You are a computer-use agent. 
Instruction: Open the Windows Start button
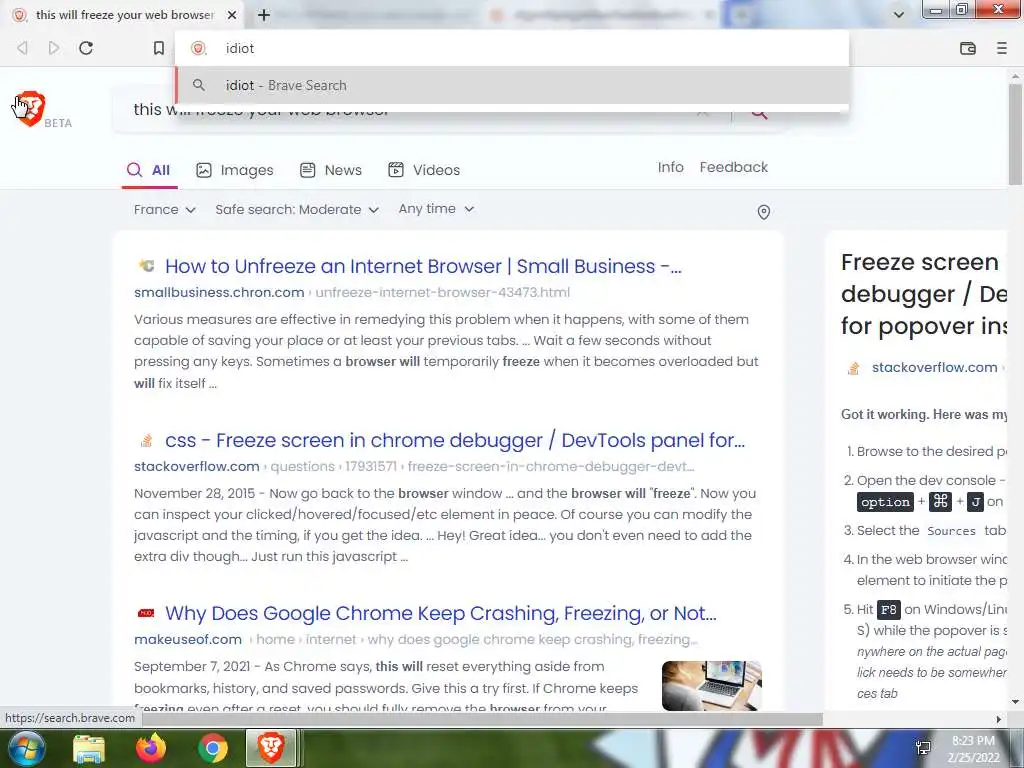[25, 748]
